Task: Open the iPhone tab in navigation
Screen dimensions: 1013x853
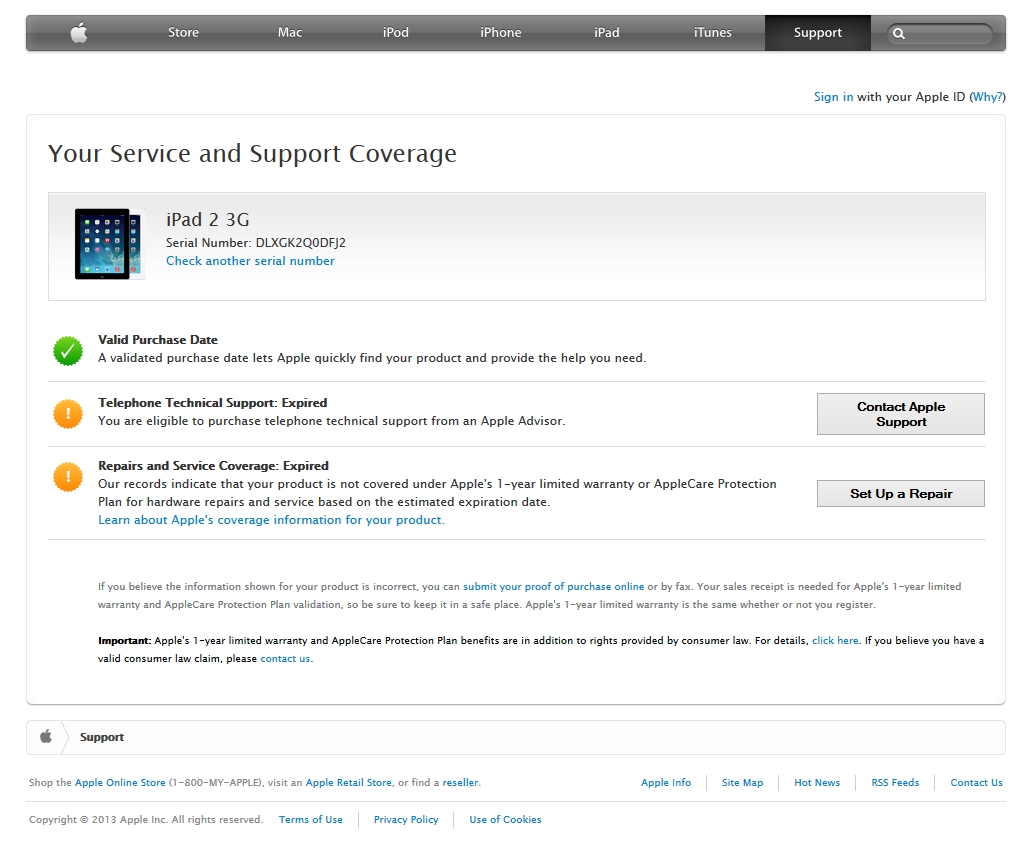Action: 501,32
